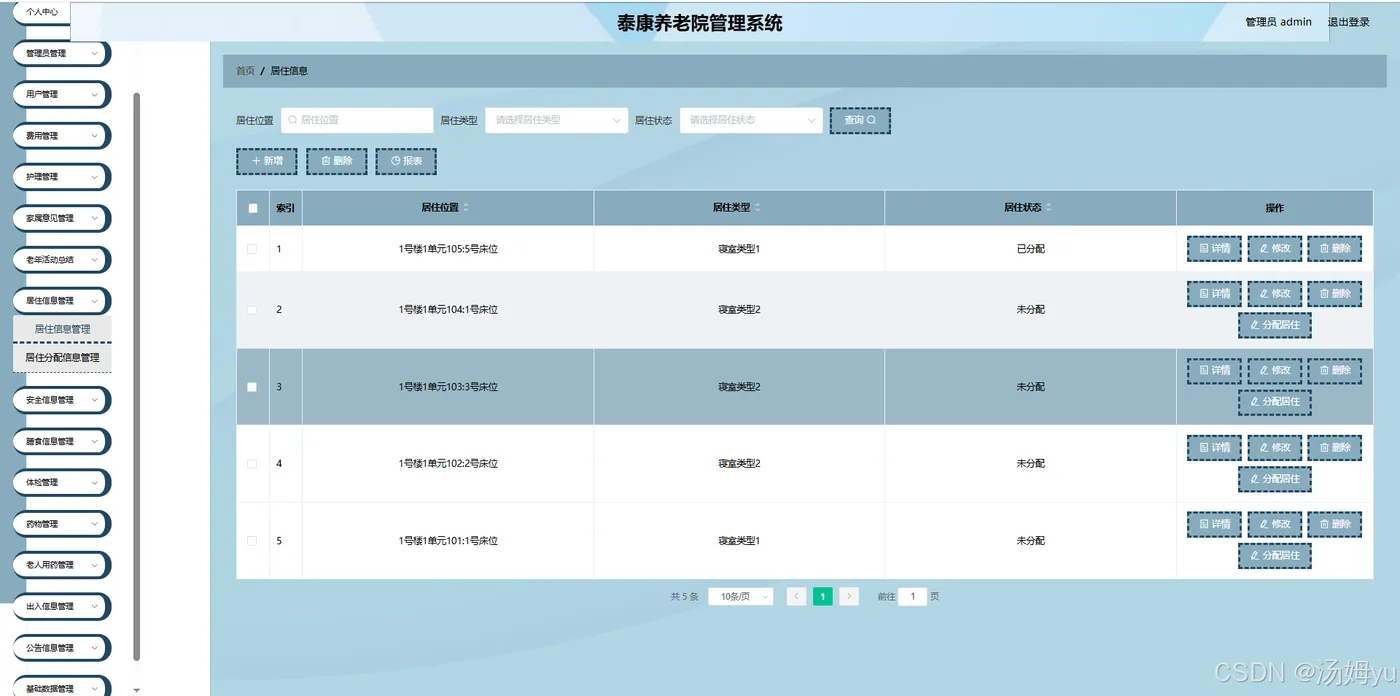Open the 10条/页 page size dropdown

[741, 596]
